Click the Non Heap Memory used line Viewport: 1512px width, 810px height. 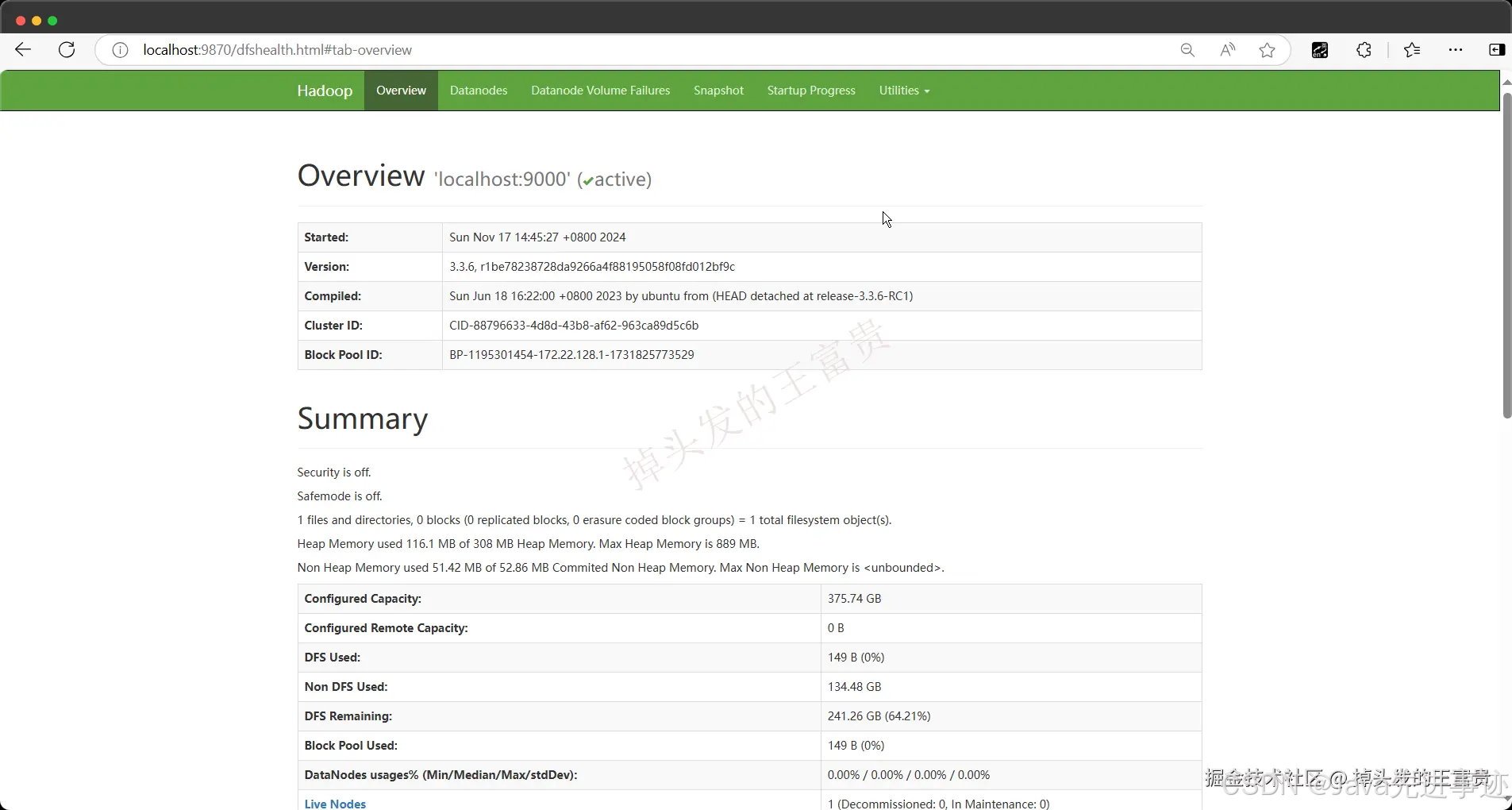[x=621, y=568]
